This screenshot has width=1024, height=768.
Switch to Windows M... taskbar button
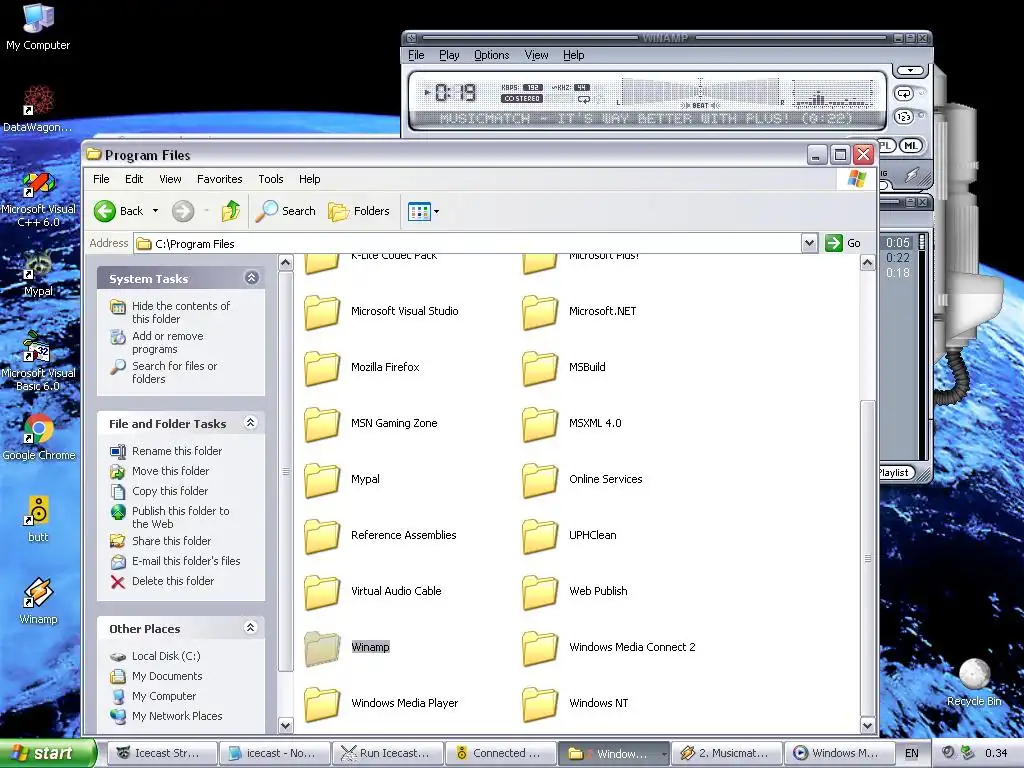(839, 754)
